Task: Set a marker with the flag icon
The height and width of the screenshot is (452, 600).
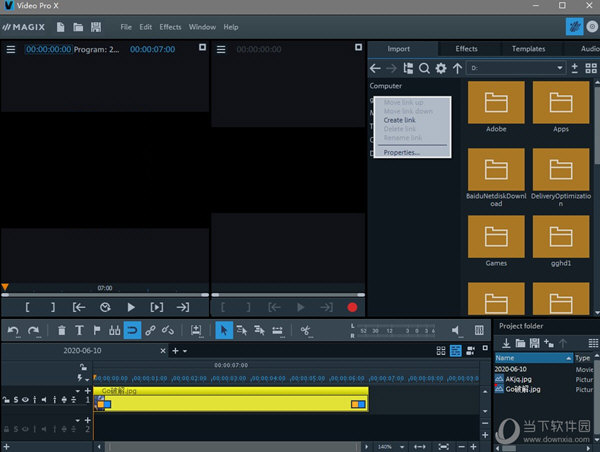Action: tap(97, 330)
